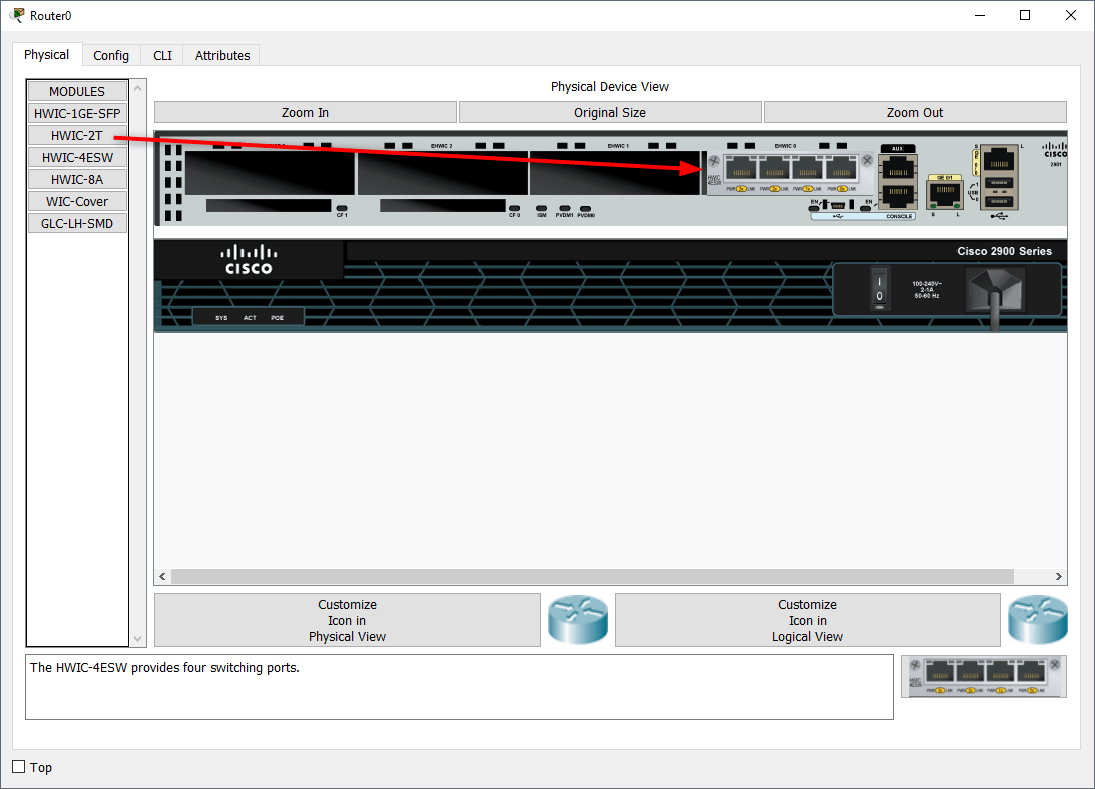Switch to the Config tab

(111, 55)
